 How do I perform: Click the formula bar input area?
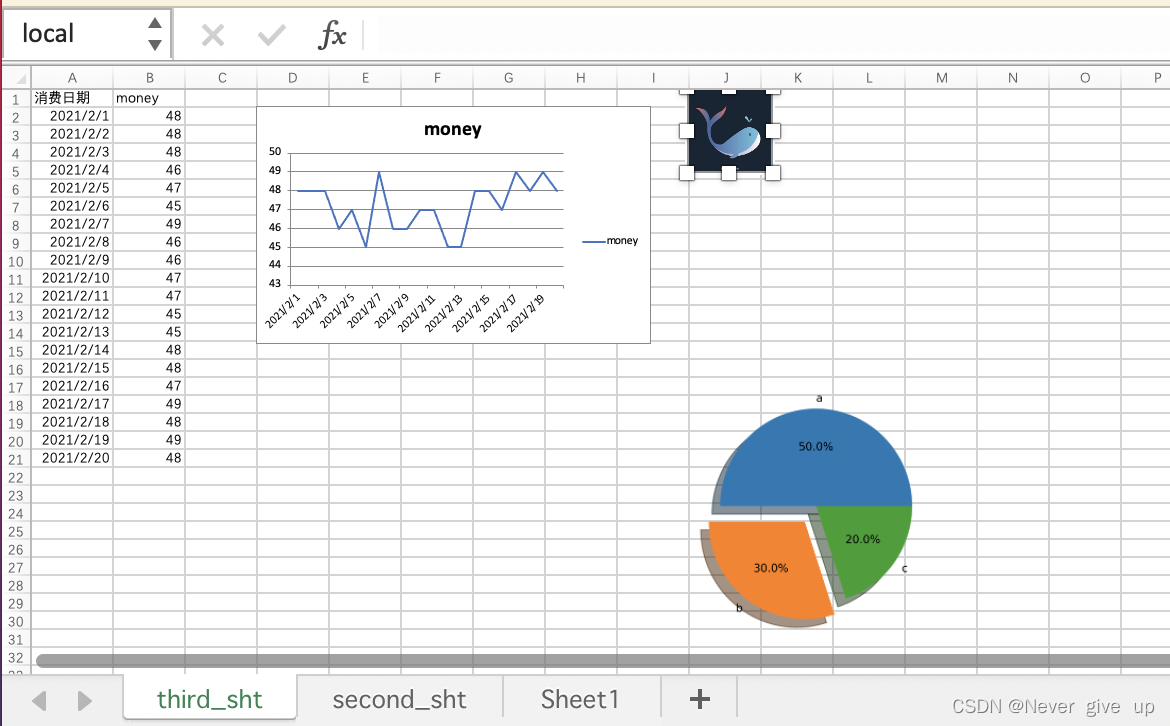tap(769, 34)
